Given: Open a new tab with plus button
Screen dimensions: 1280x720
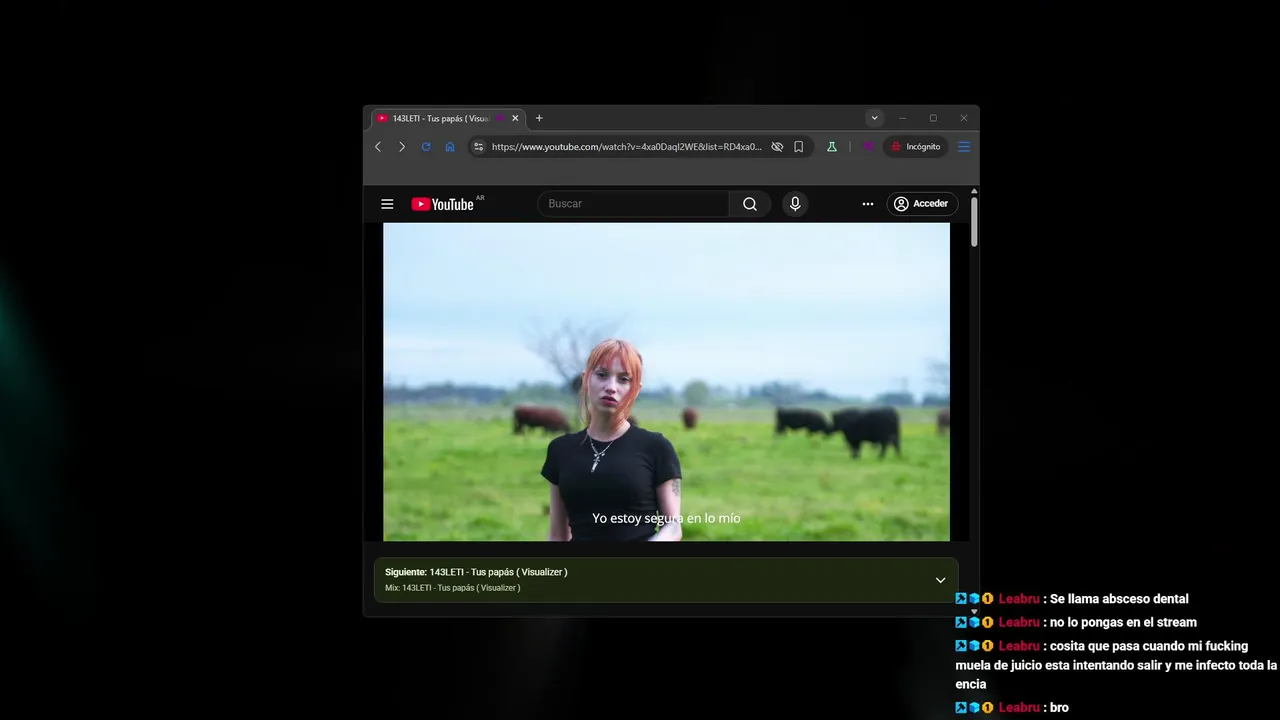Looking at the screenshot, I should [x=539, y=118].
